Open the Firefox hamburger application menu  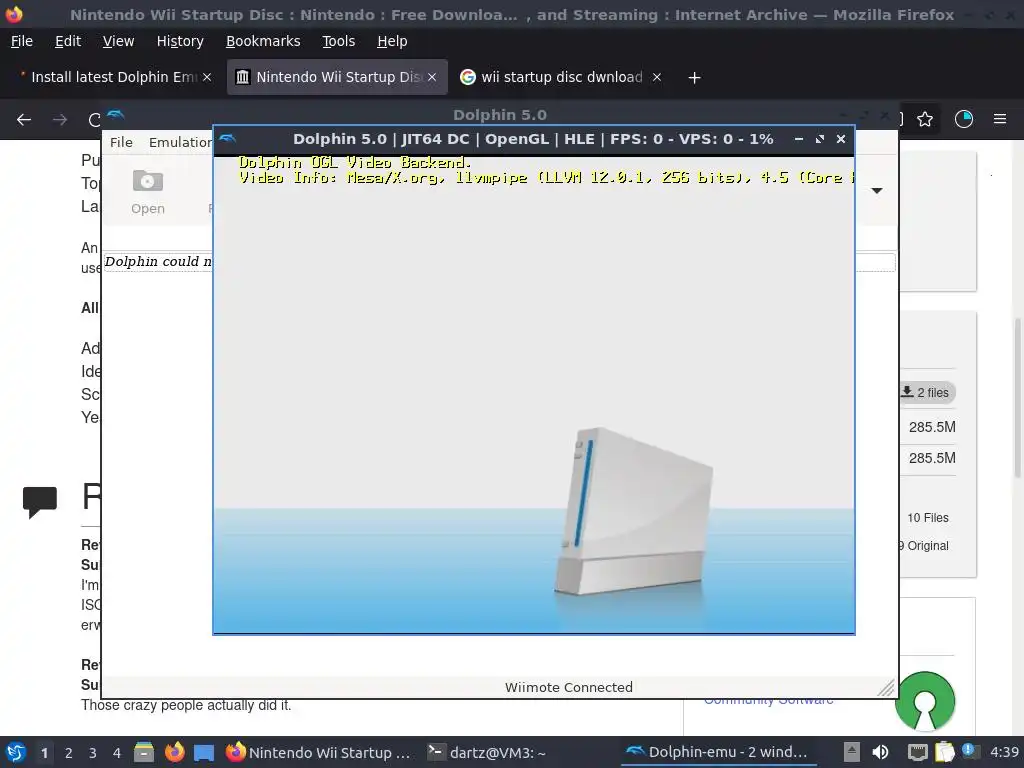[1000, 120]
